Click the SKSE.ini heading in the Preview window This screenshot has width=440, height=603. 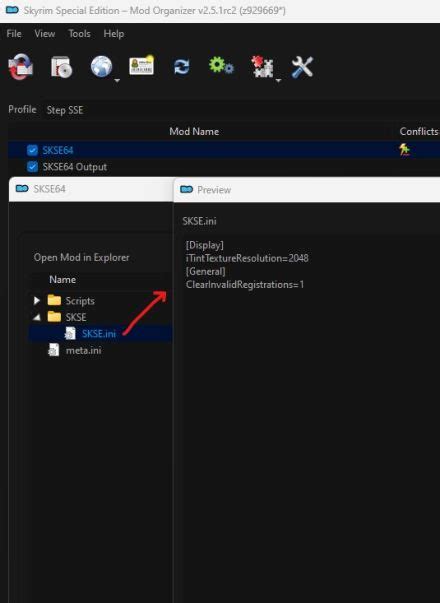tap(199, 221)
